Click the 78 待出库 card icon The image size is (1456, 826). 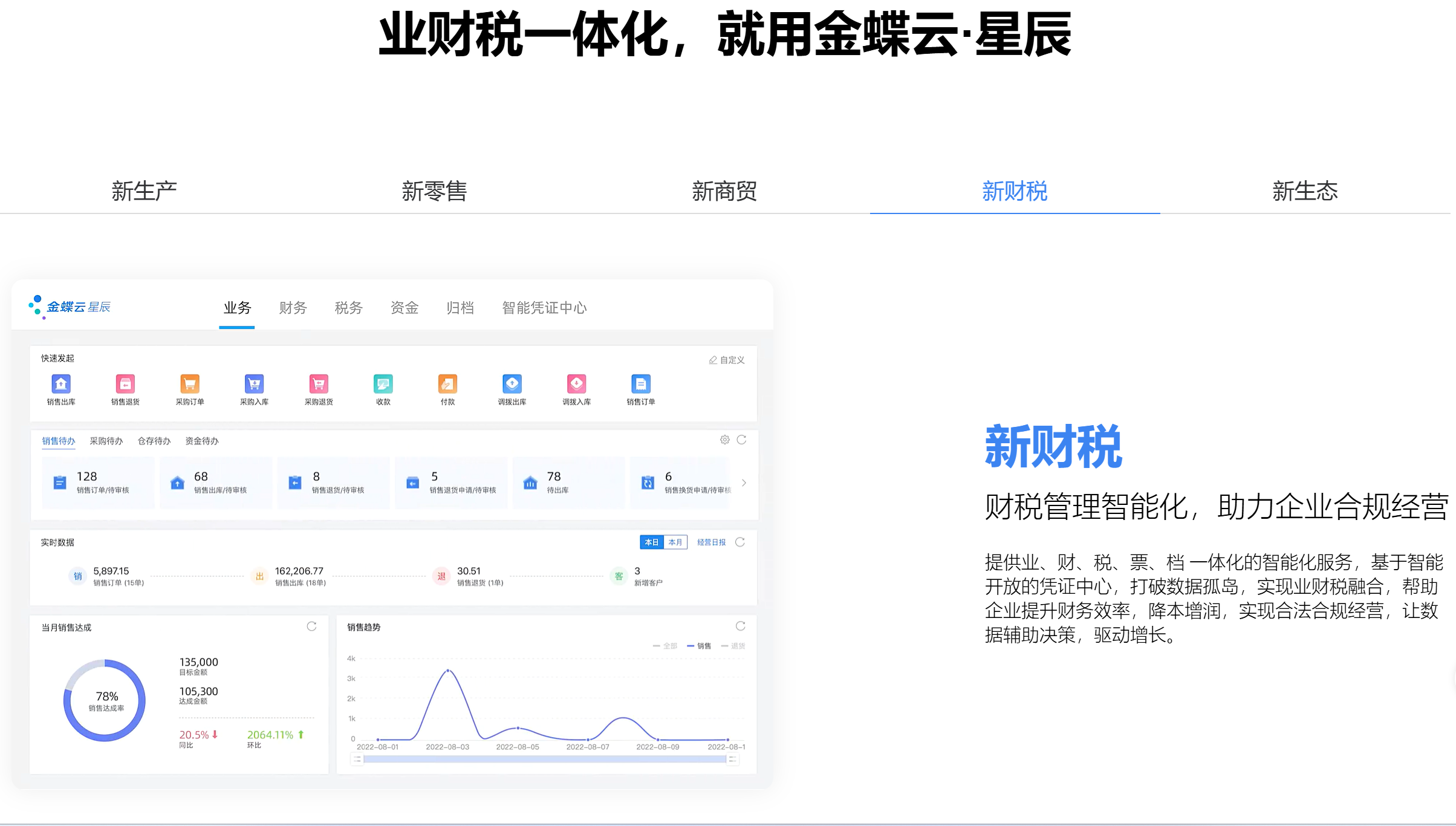coord(530,483)
